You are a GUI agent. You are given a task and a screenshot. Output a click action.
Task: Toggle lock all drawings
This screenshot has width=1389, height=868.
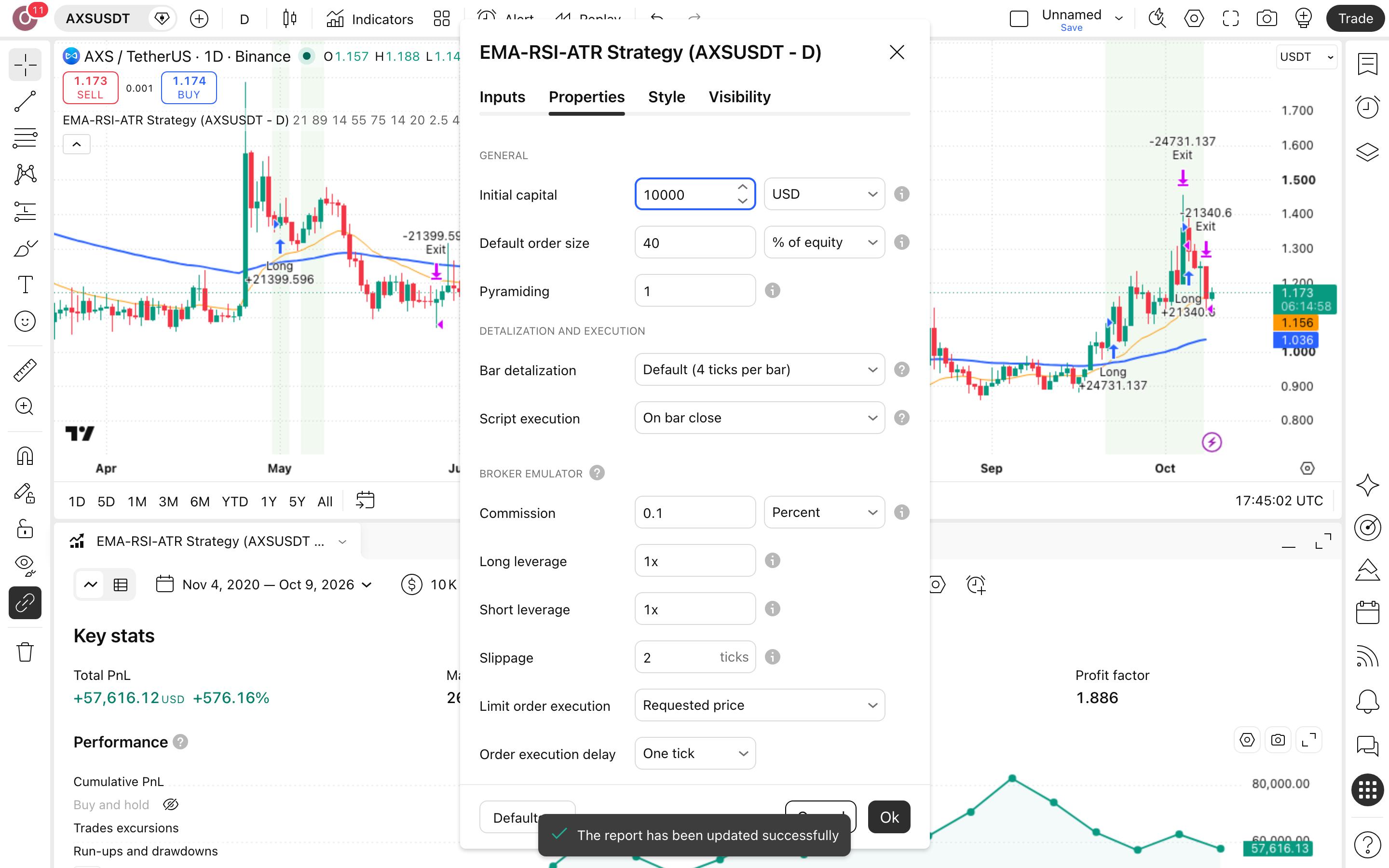tap(25, 529)
